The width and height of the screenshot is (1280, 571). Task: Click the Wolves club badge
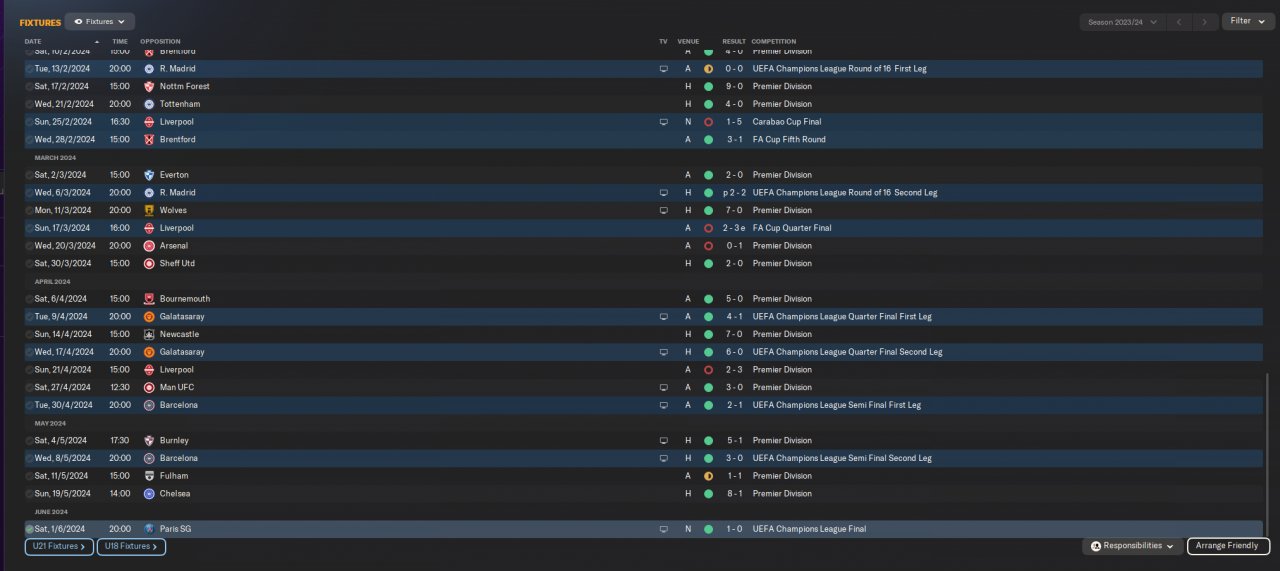[x=149, y=210]
